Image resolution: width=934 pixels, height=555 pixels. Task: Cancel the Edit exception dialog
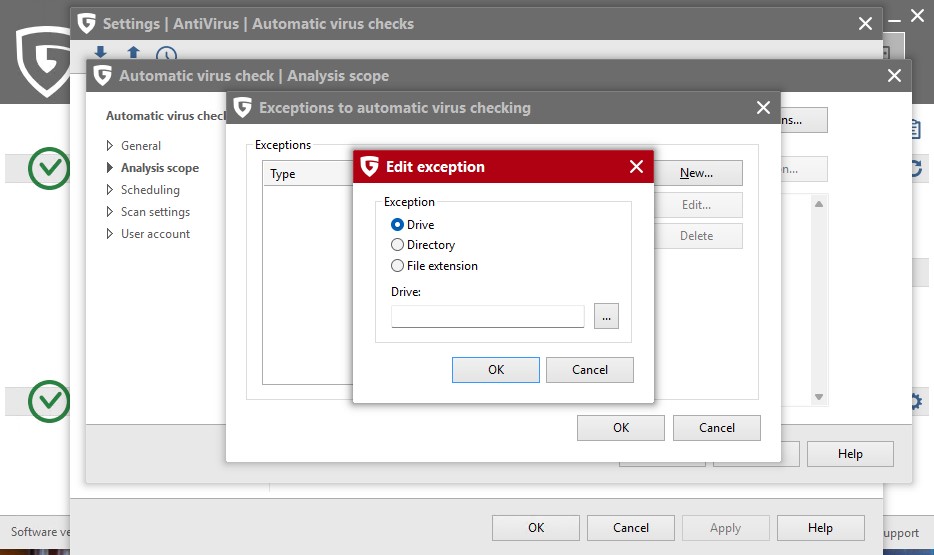[x=590, y=370]
